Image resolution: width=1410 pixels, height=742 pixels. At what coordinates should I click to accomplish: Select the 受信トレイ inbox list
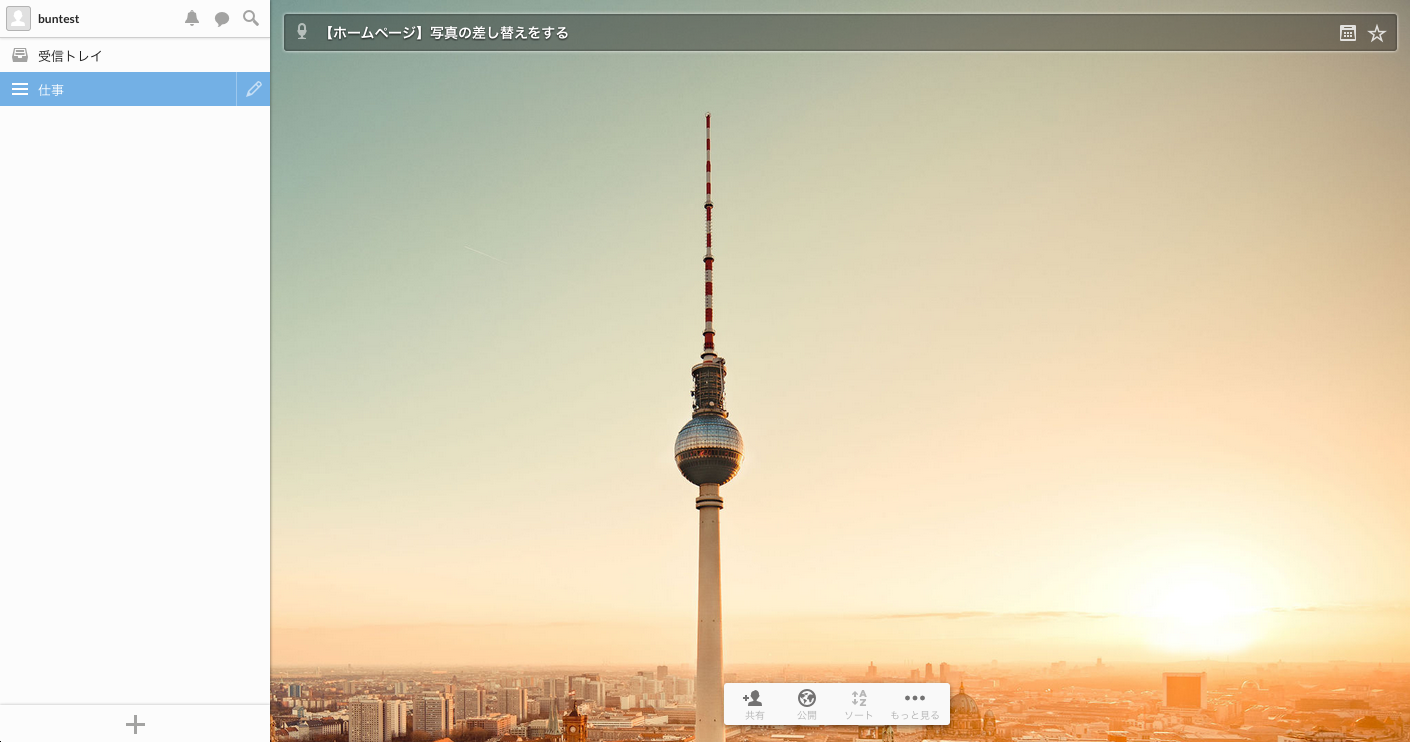point(70,56)
